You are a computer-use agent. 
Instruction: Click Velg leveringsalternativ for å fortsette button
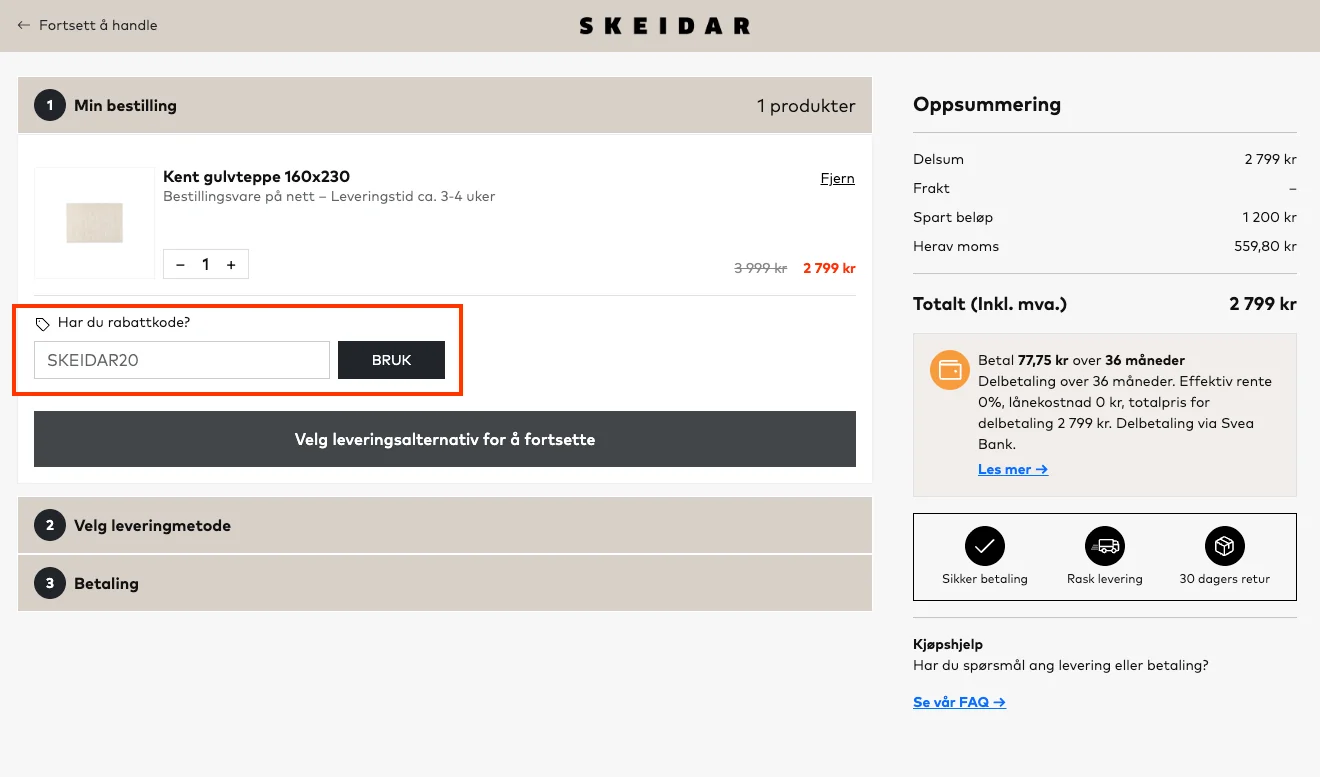[445, 439]
